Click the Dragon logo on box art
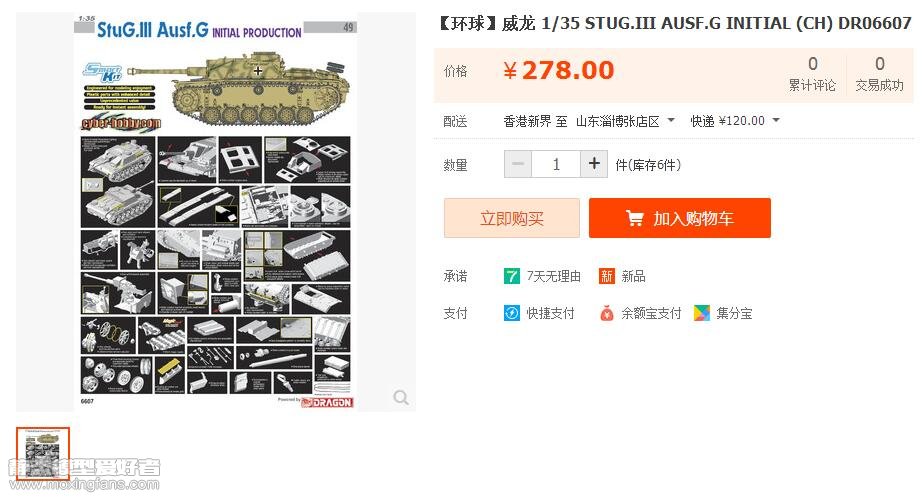 click(x=328, y=403)
